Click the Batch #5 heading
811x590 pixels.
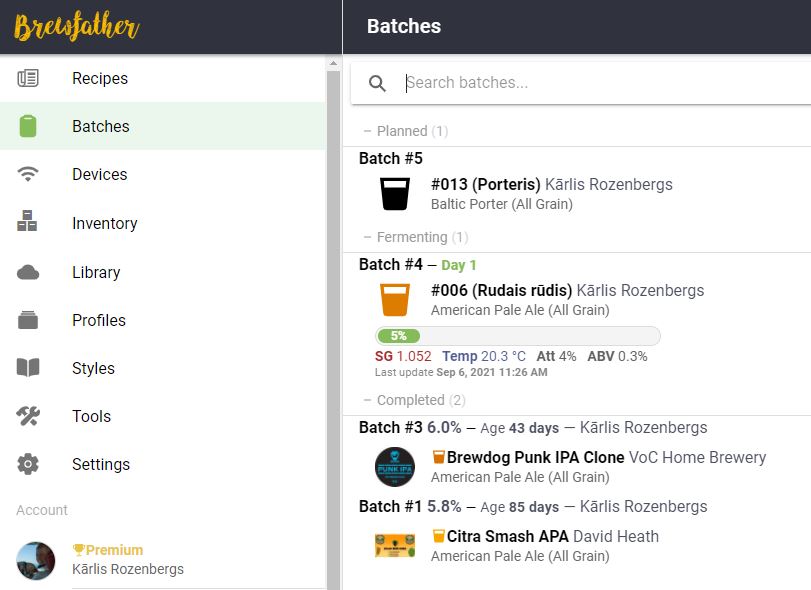pyautogui.click(x=391, y=158)
